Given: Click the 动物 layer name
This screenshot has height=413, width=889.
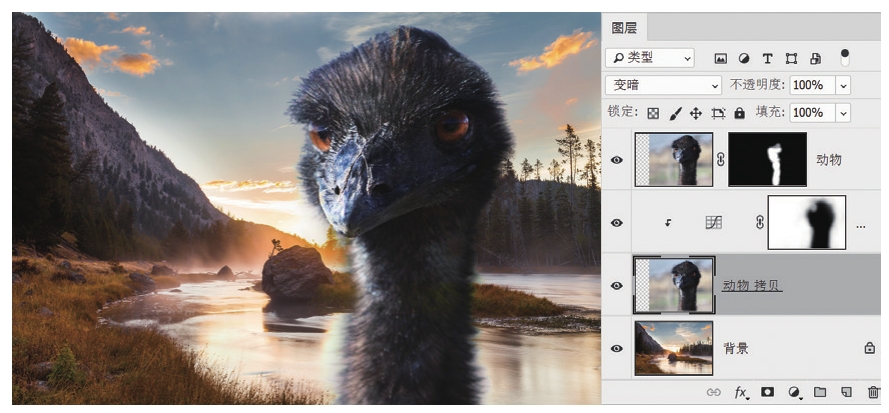Looking at the screenshot, I should click(x=828, y=160).
